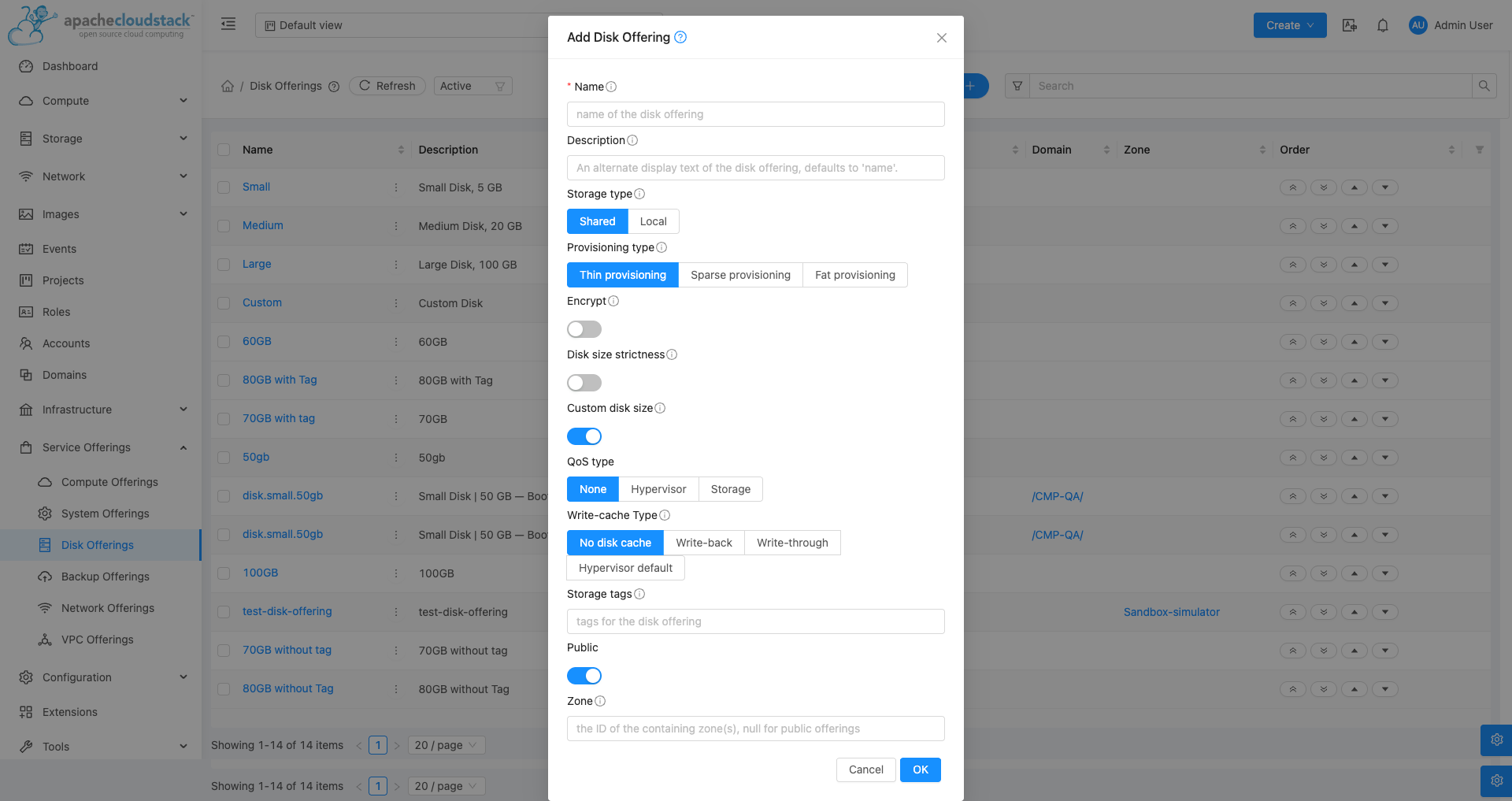The image size is (1512, 801).
Task: Expand the Images sidebar menu
Action: (x=101, y=214)
